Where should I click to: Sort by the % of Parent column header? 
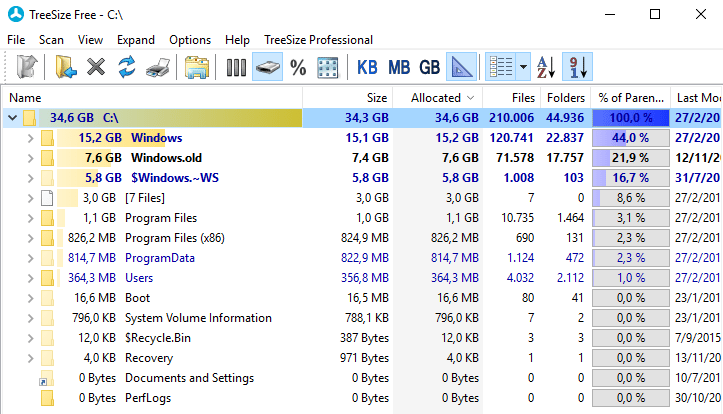click(x=631, y=98)
